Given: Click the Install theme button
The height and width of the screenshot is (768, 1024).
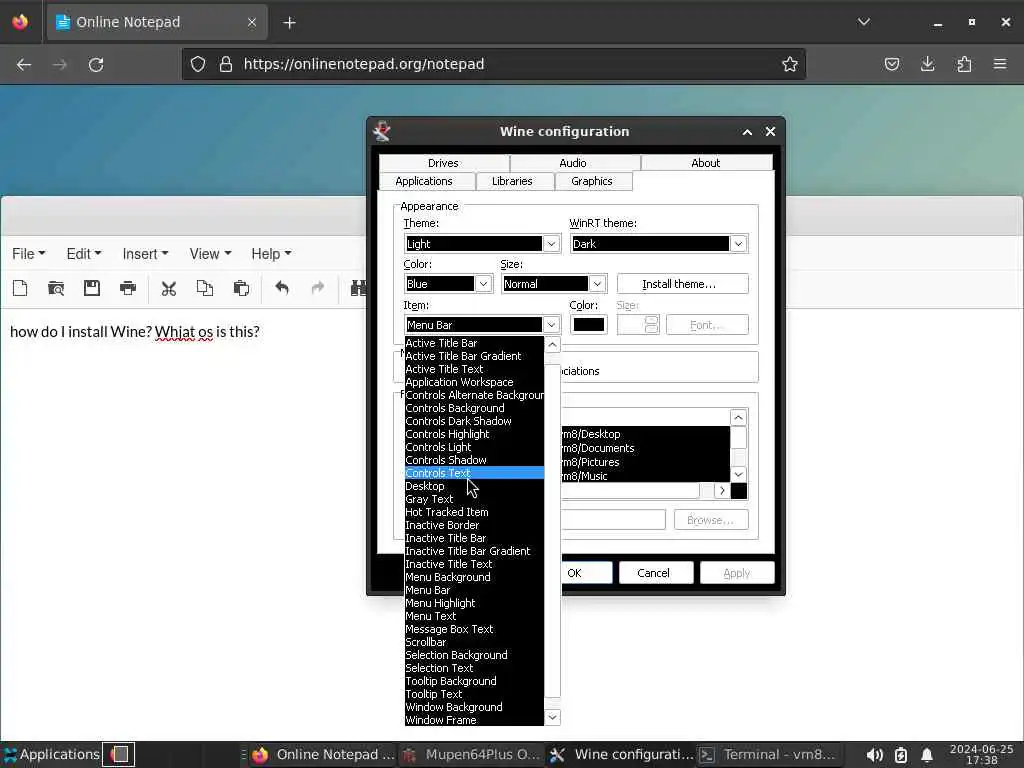Looking at the screenshot, I should click(682, 283).
